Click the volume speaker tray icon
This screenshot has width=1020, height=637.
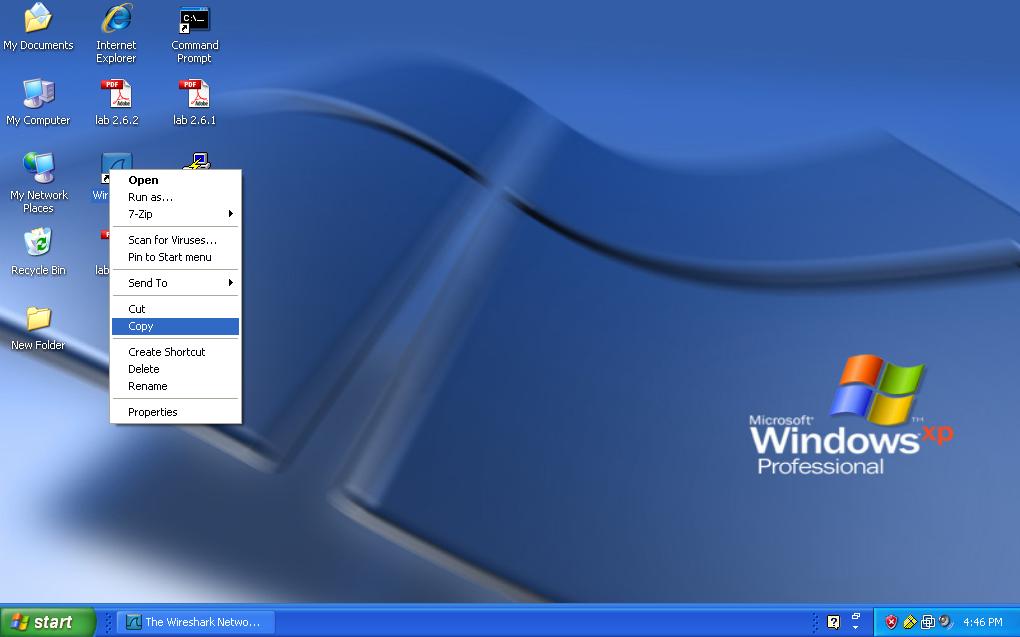(x=945, y=622)
